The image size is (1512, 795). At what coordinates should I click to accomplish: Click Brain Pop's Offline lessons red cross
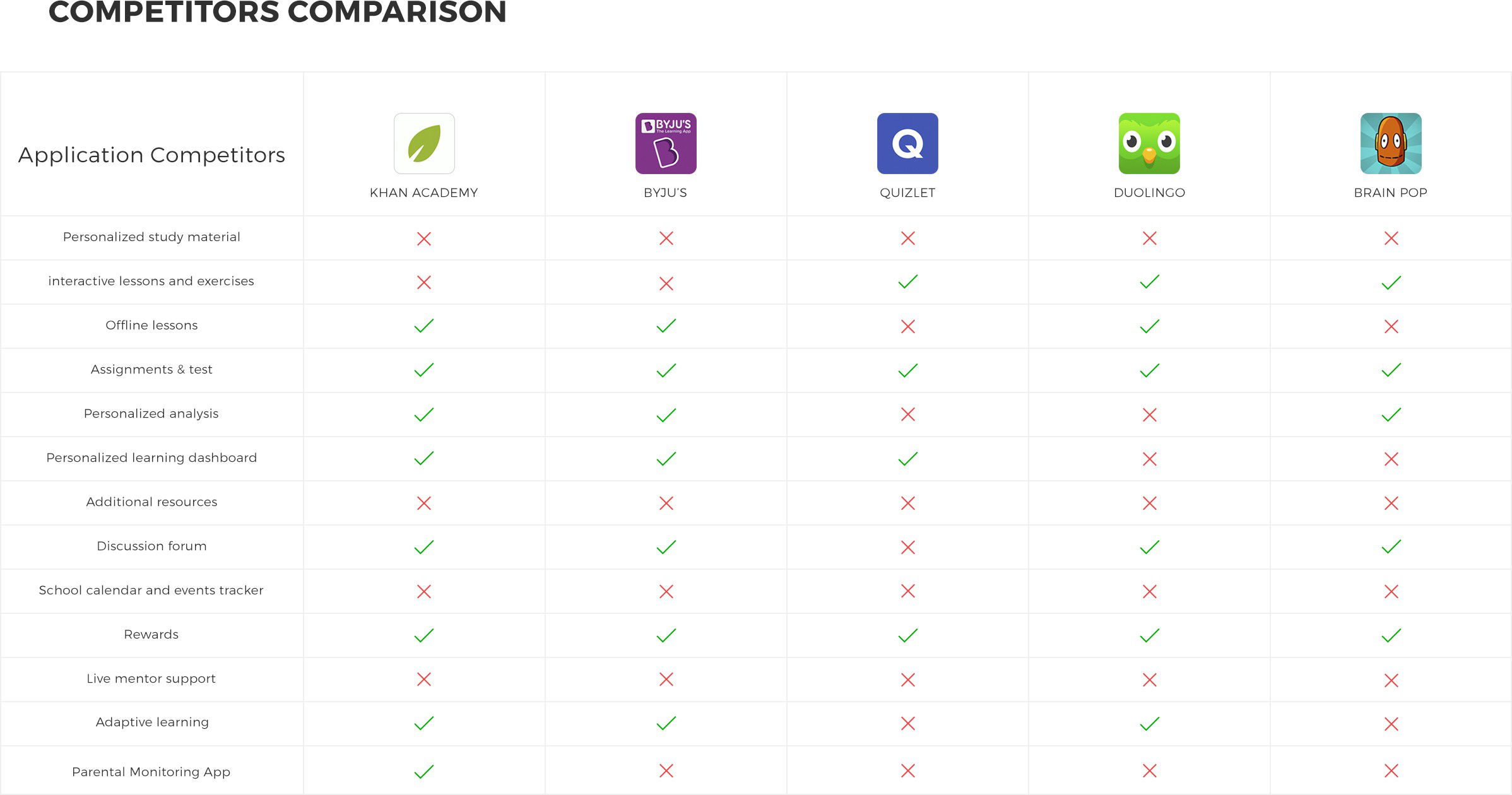(1391, 326)
